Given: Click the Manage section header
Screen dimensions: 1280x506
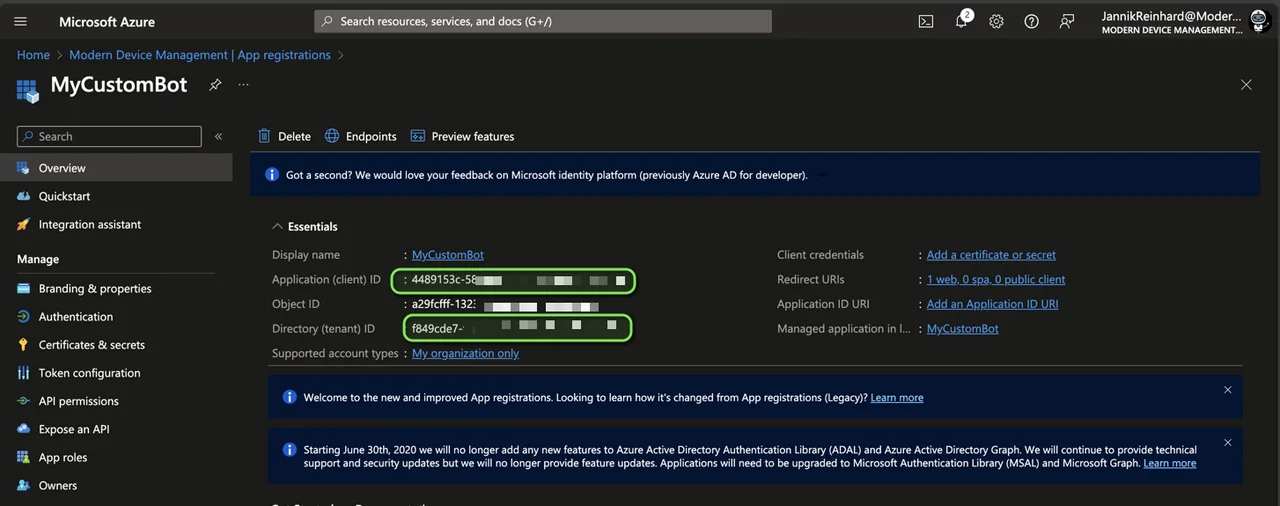Looking at the screenshot, I should [x=38, y=259].
